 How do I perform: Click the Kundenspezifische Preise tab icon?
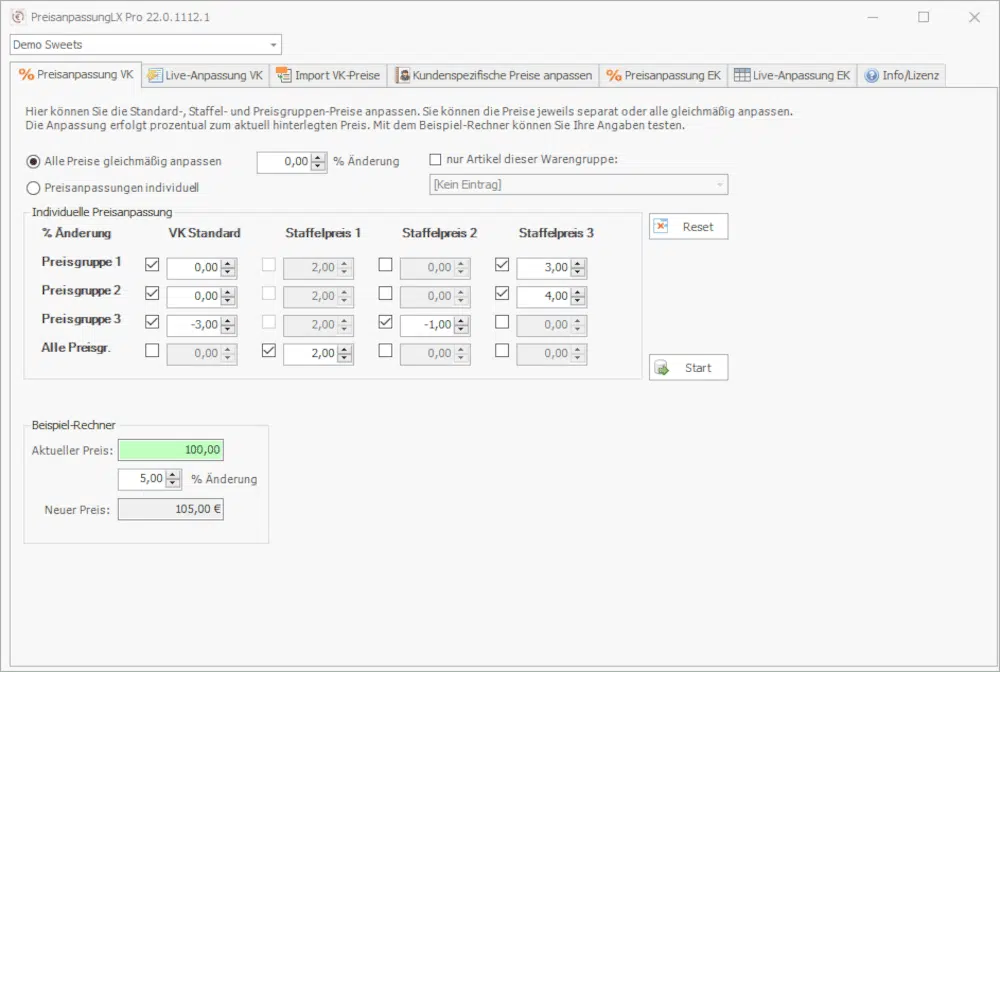pos(403,75)
